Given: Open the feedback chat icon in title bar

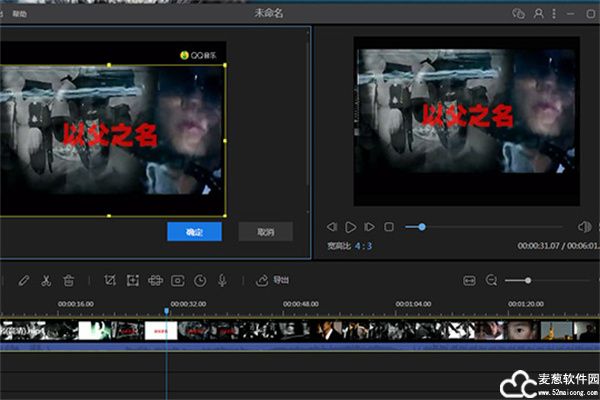Looking at the screenshot, I should (518, 14).
